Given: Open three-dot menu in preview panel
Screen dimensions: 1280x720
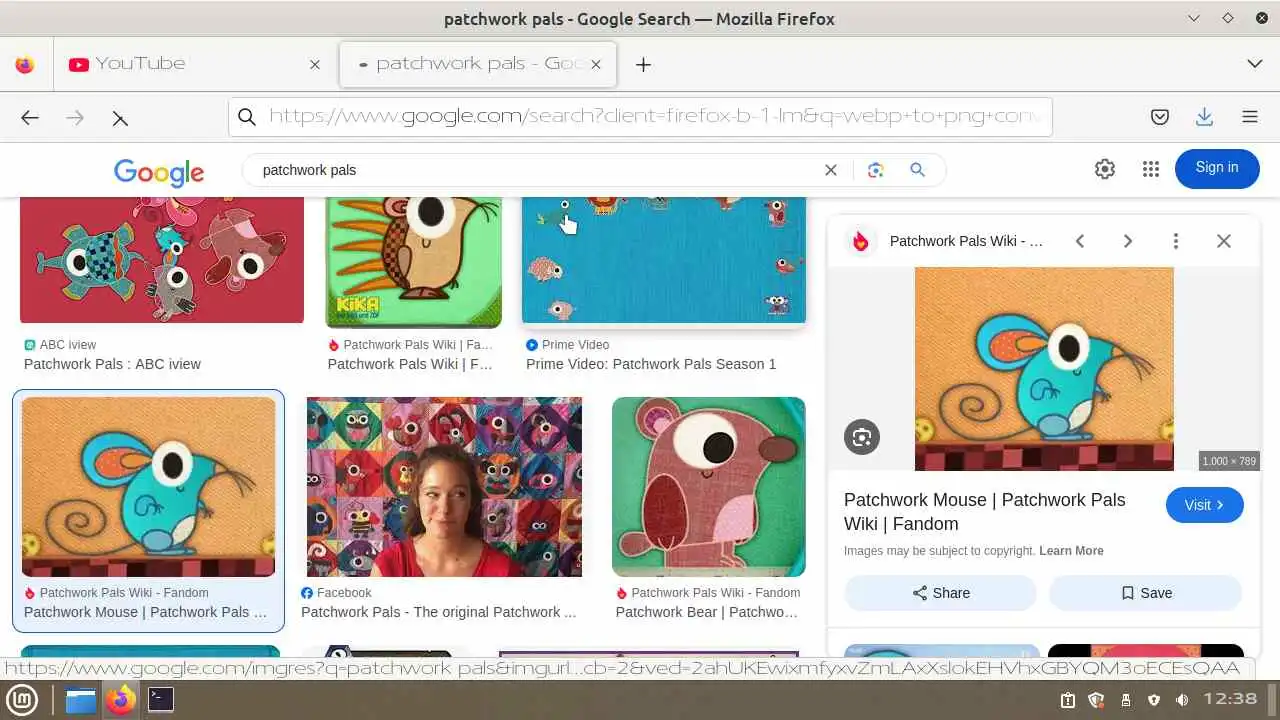Looking at the screenshot, I should pyautogui.click(x=1176, y=241).
